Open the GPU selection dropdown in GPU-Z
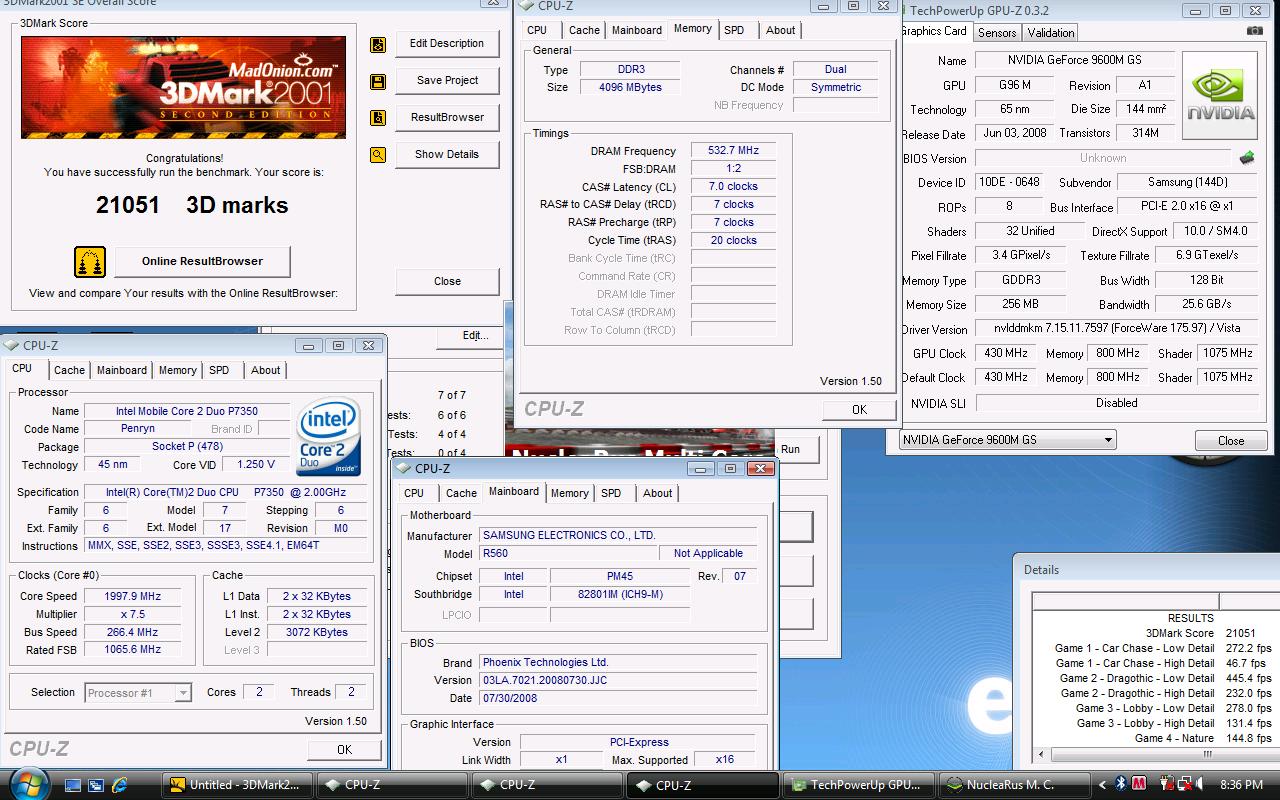Viewport: 1280px width, 800px height. tap(1108, 440)
